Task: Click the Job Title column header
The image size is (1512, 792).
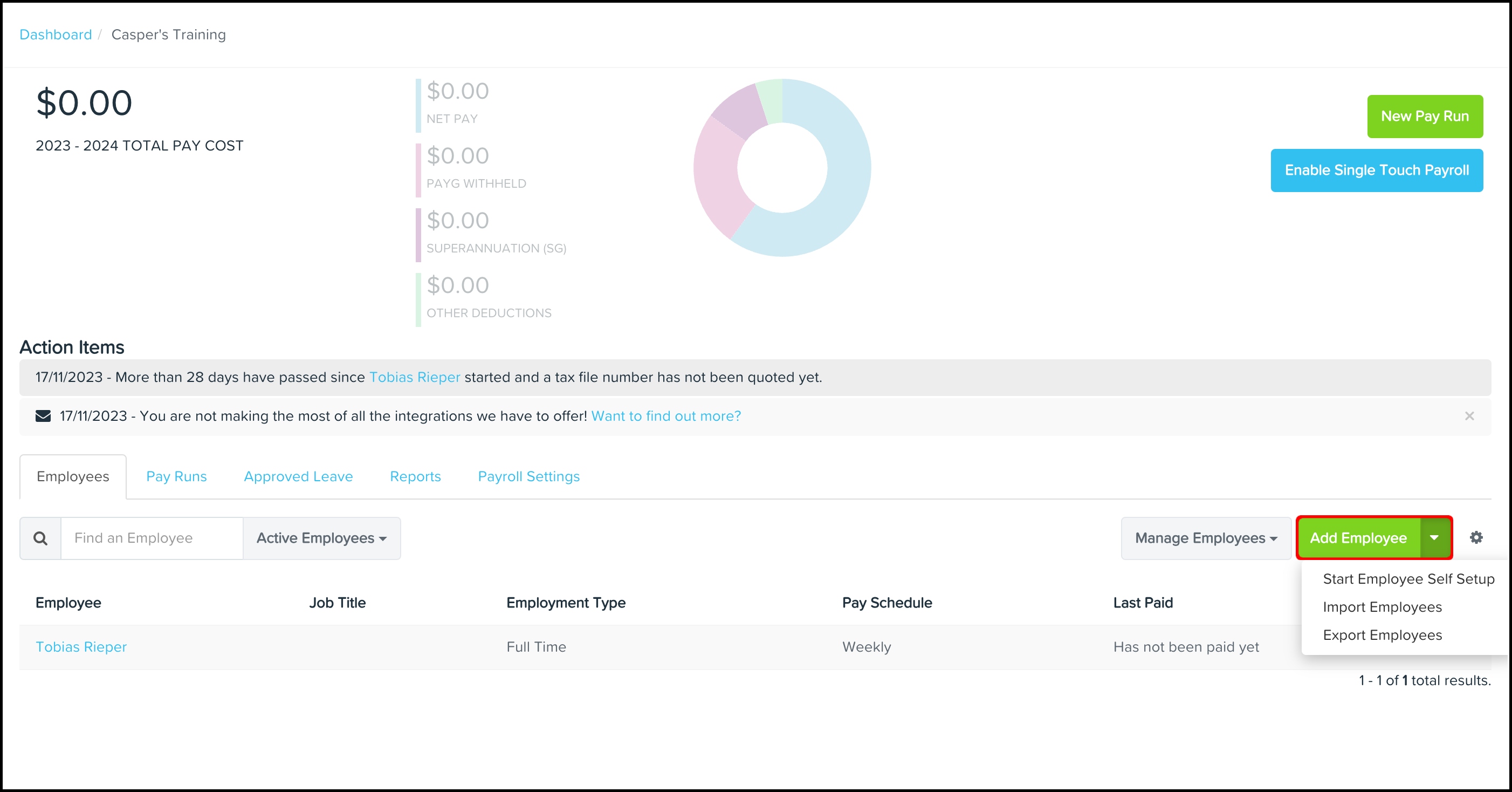Action: click(x=338, y=603)
